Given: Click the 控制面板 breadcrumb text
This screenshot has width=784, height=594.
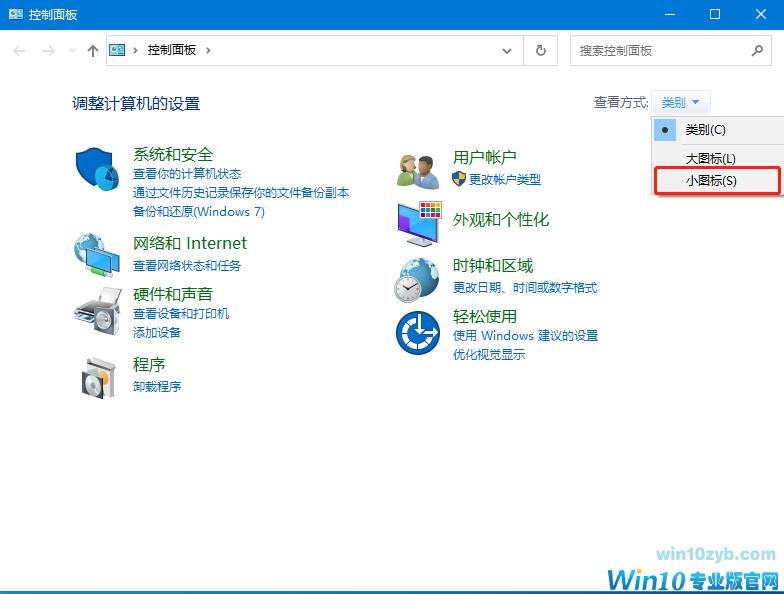Looking at the screenshot, I should coord(172,50).
